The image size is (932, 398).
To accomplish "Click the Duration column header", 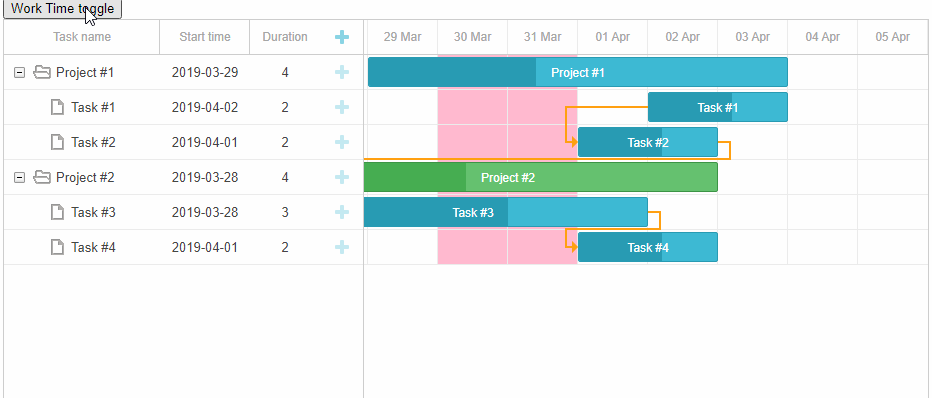I will 285,37.
